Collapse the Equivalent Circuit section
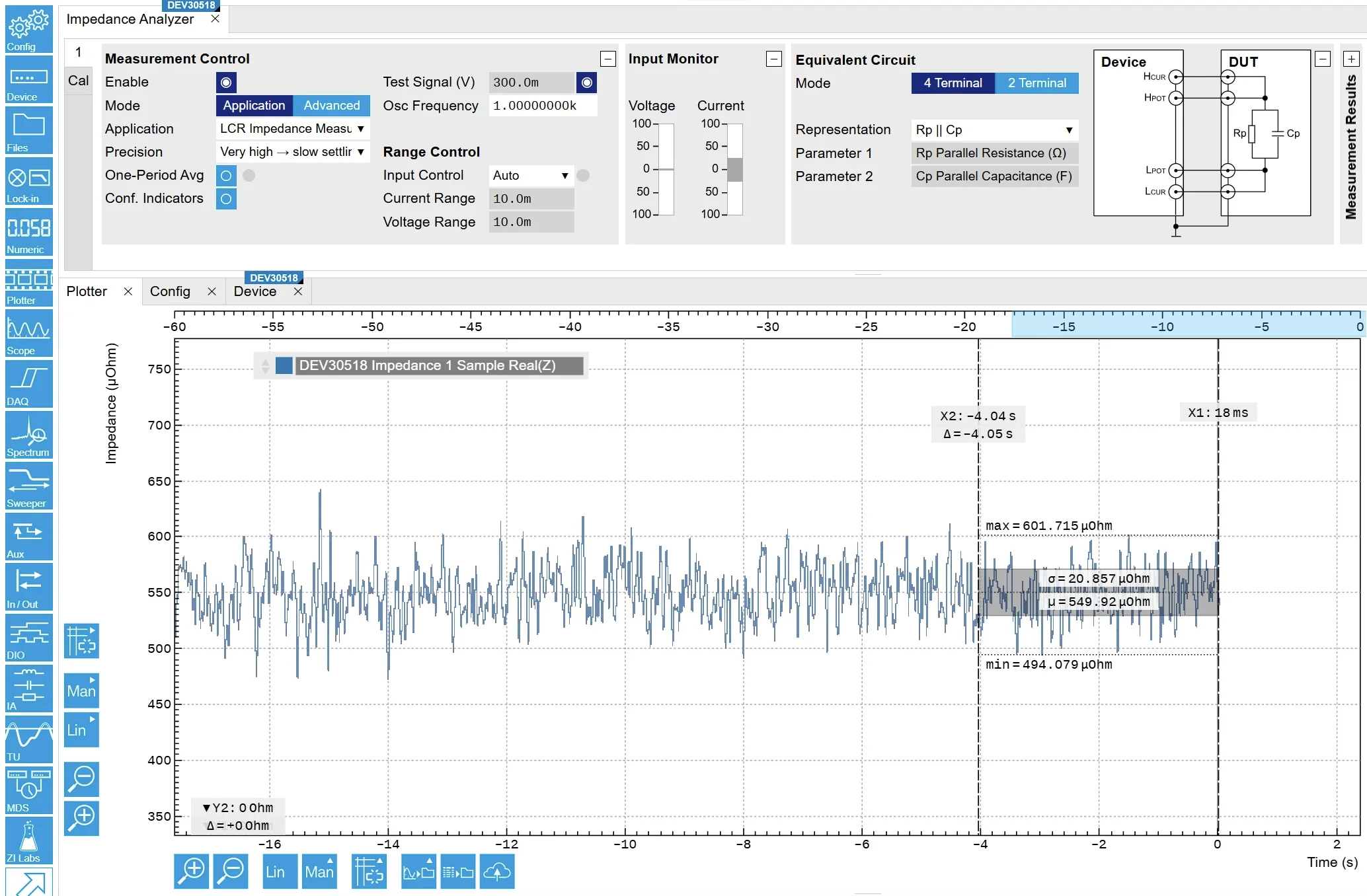 pos(1323,59)
